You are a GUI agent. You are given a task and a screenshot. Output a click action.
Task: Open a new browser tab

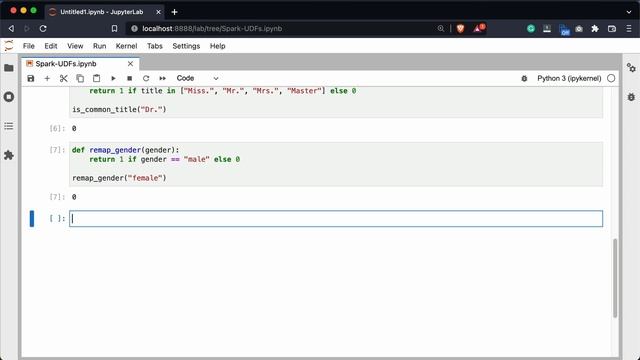pos(174,12)
